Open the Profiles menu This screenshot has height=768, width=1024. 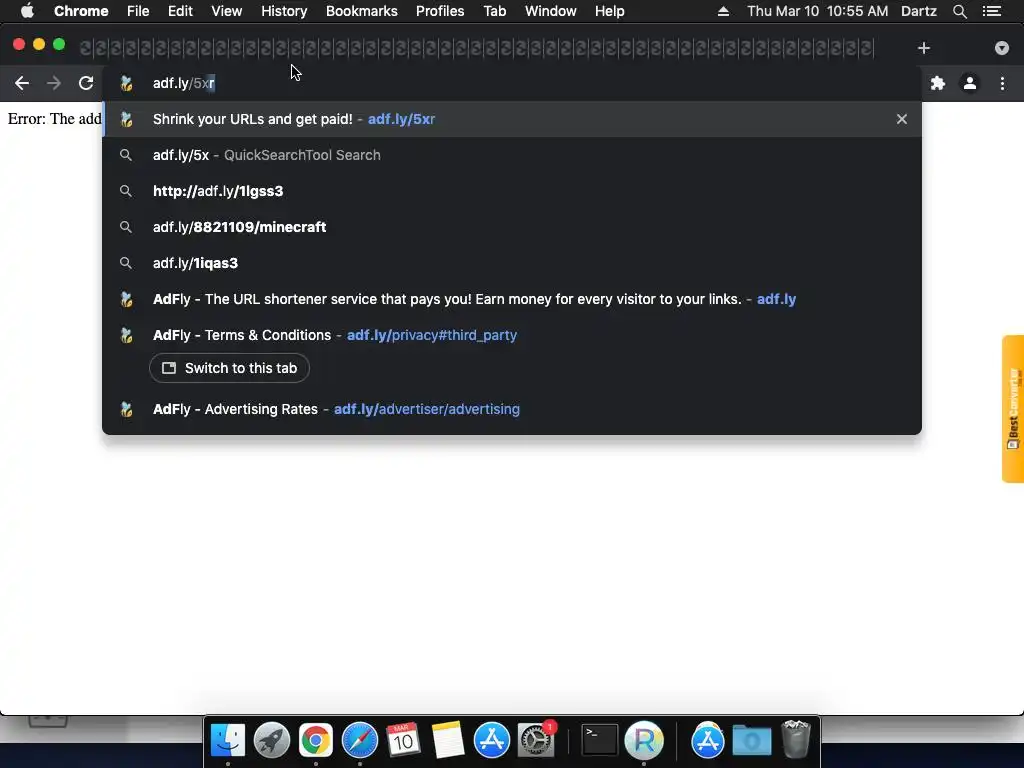[440, 11]
